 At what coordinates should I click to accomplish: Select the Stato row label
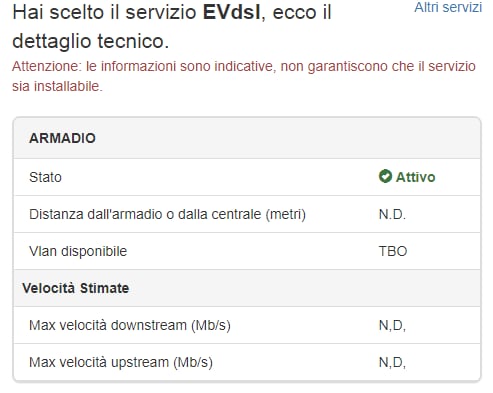[45, 177]
